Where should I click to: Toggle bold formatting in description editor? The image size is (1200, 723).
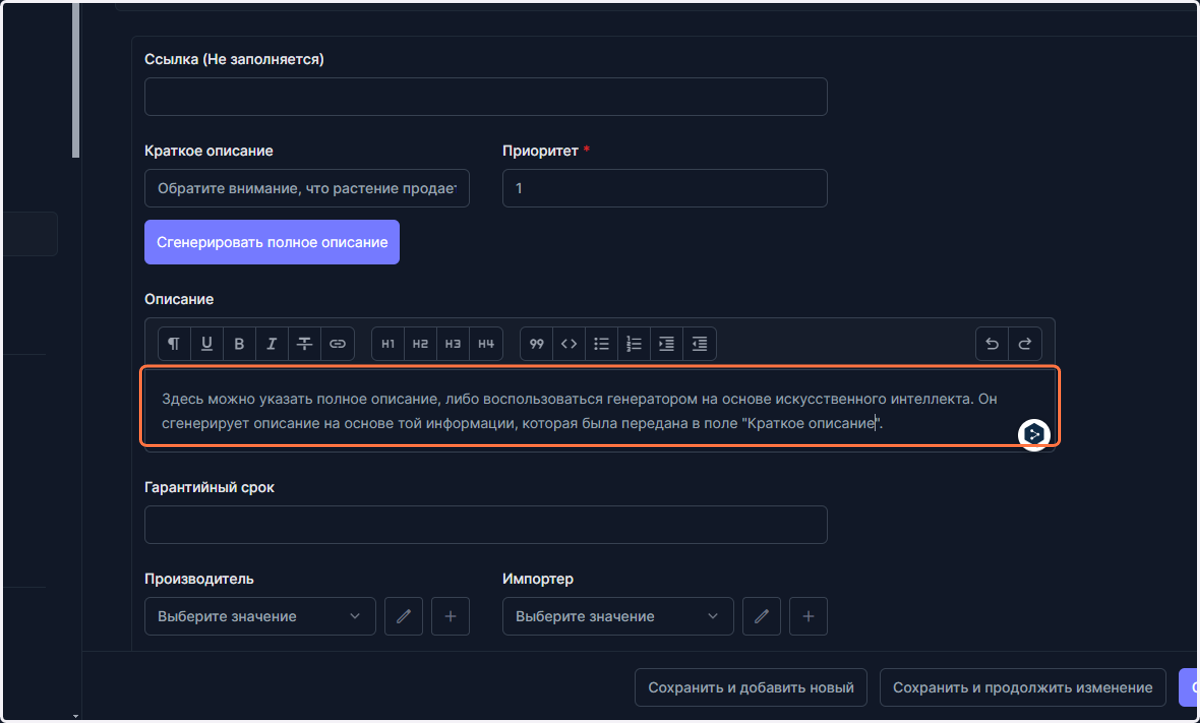239,343
